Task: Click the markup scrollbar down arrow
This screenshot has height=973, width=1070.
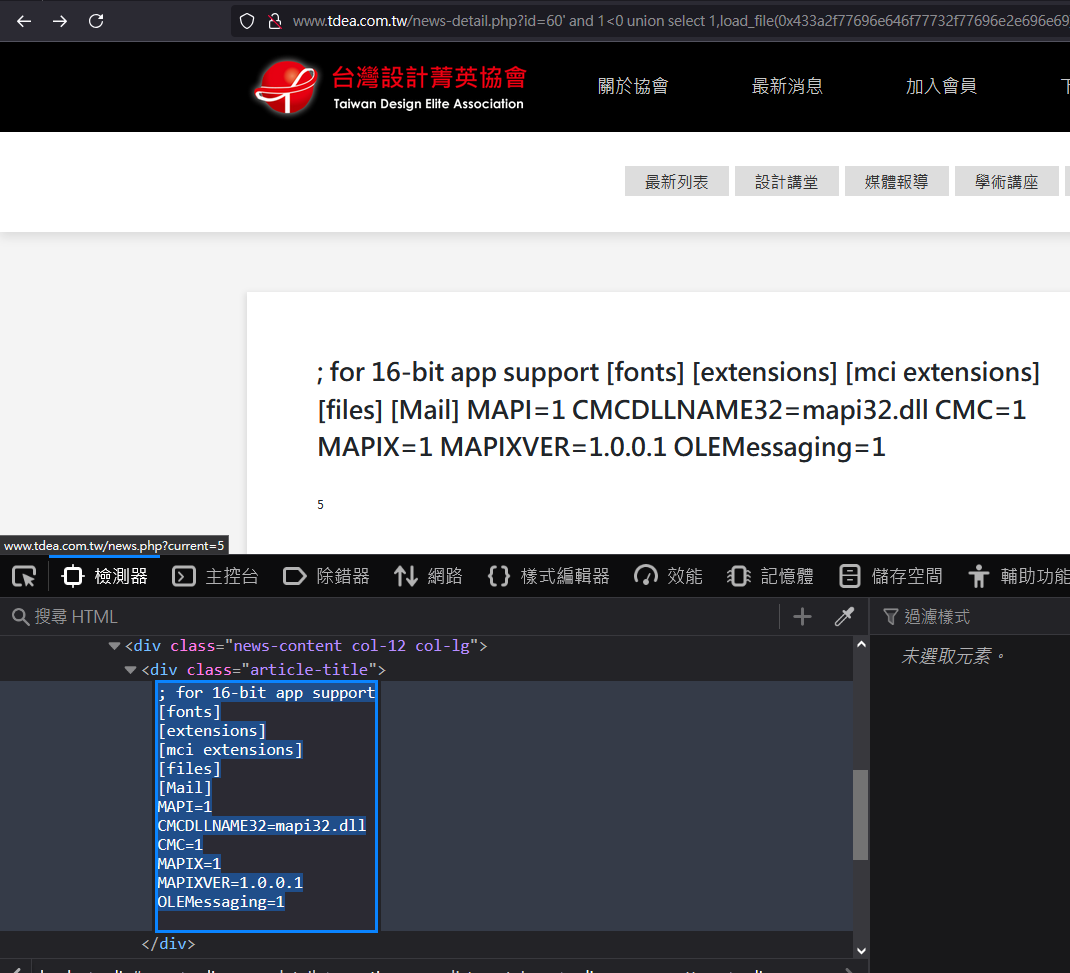Action: [861, 950]
